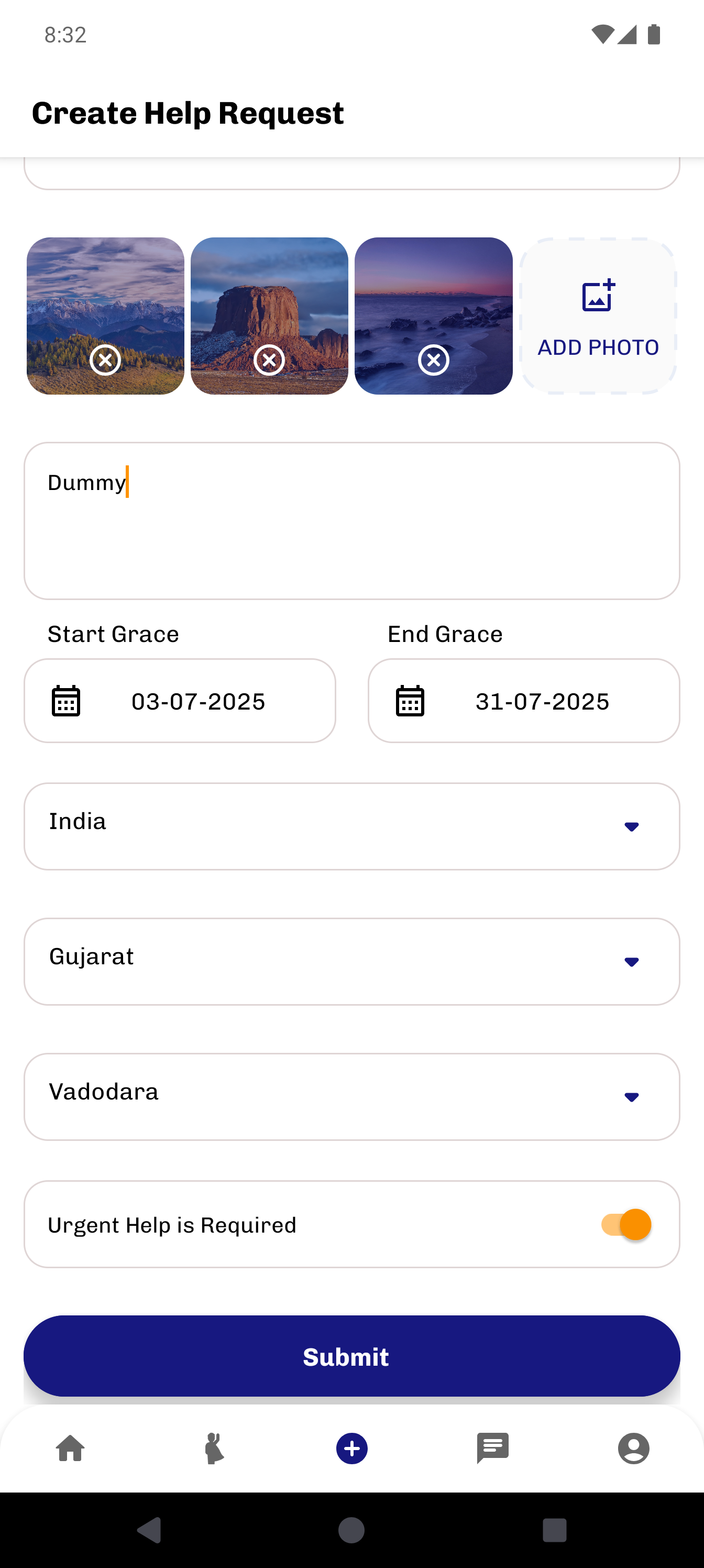
Task: Submit the help request
Action: [x=351, y=1356]
